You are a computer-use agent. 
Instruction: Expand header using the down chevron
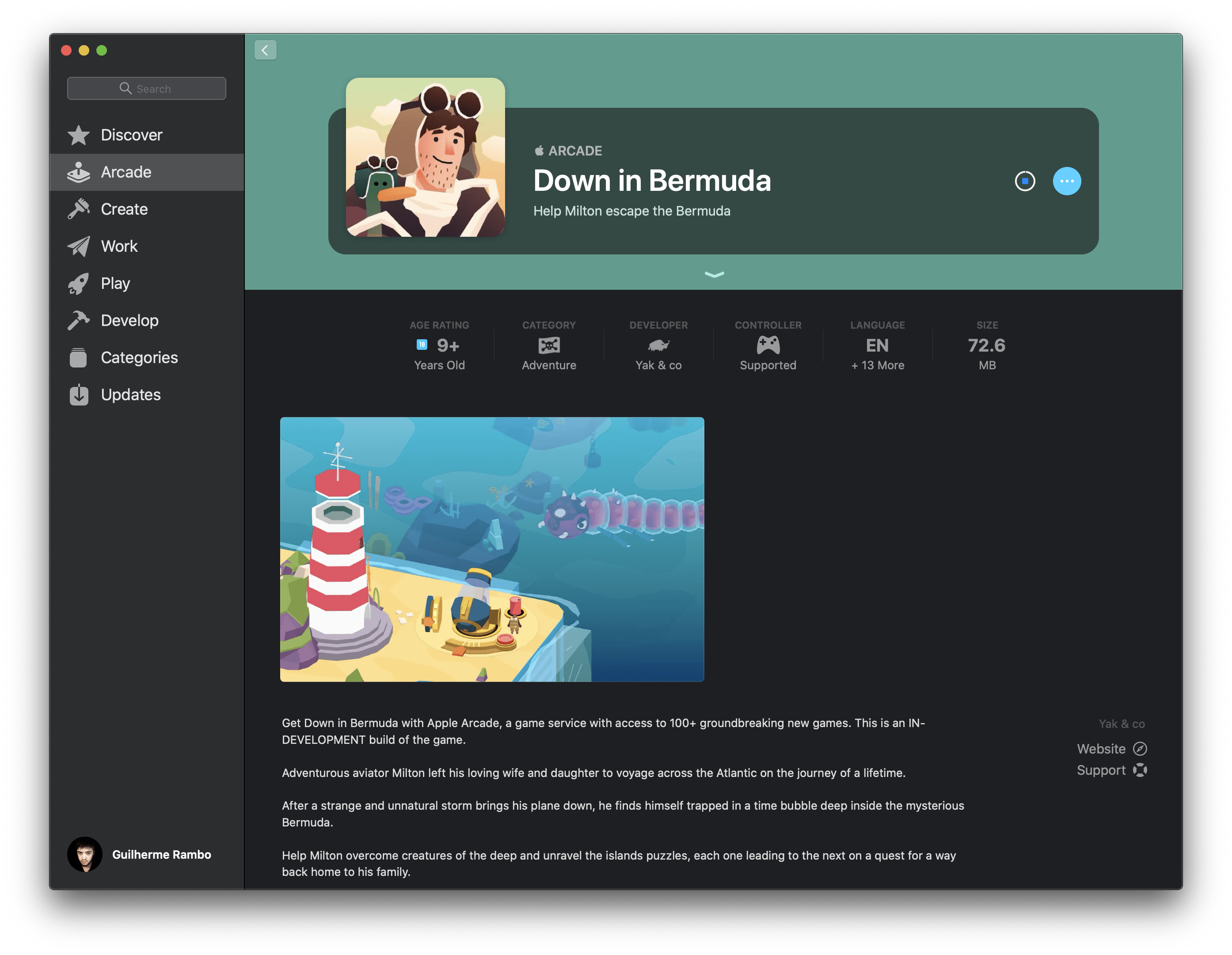point(714,275)
